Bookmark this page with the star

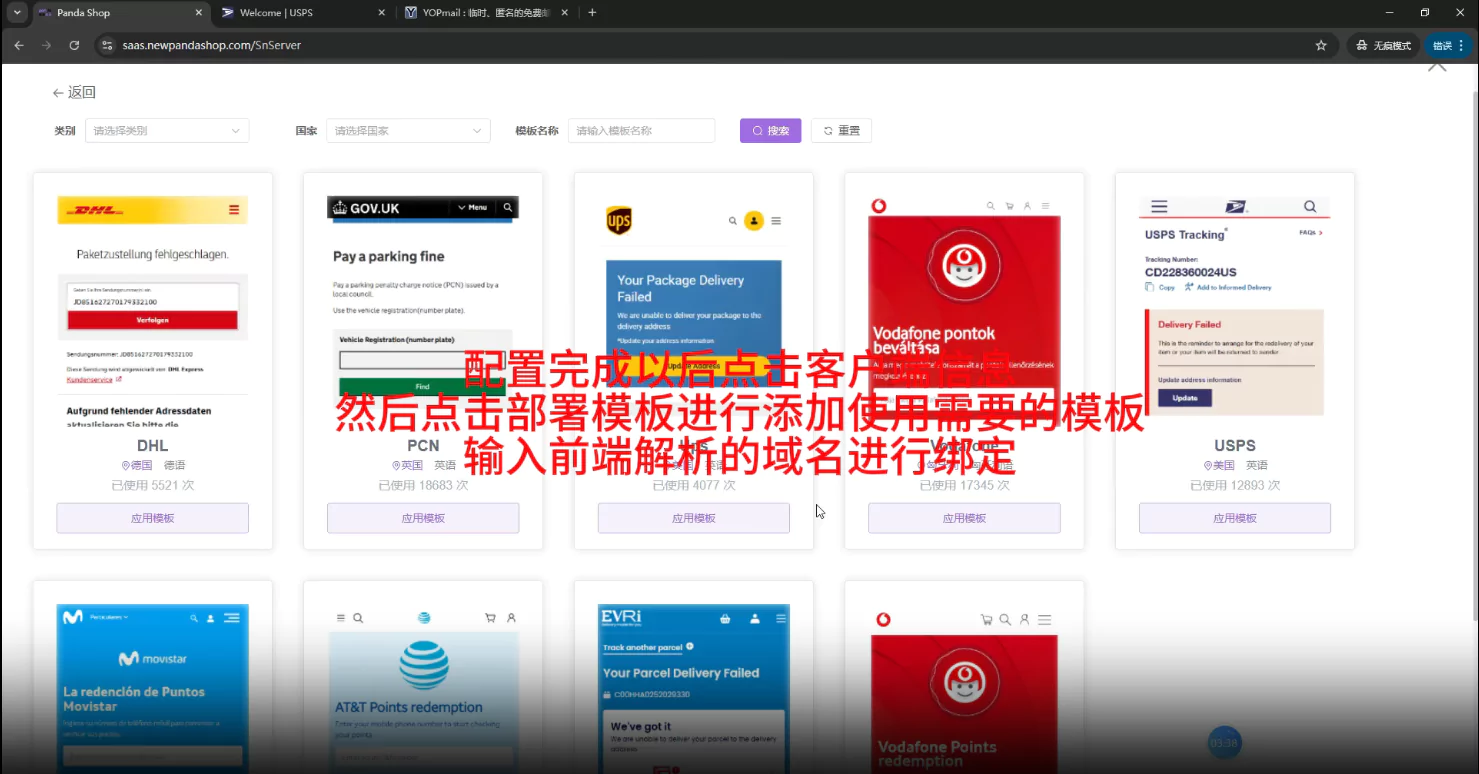click(1321, 45)
